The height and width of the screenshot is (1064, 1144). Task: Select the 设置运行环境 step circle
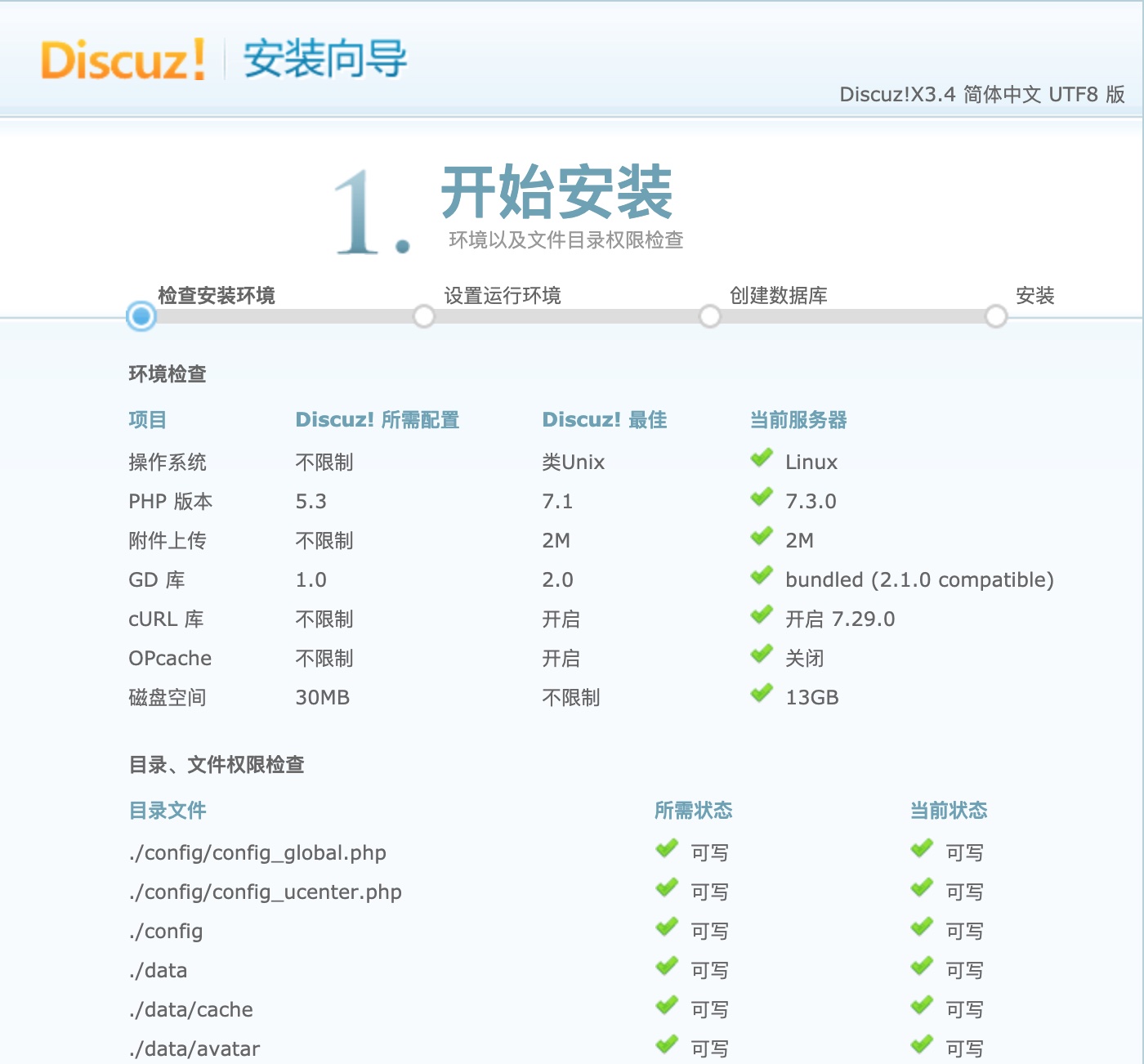424,316
